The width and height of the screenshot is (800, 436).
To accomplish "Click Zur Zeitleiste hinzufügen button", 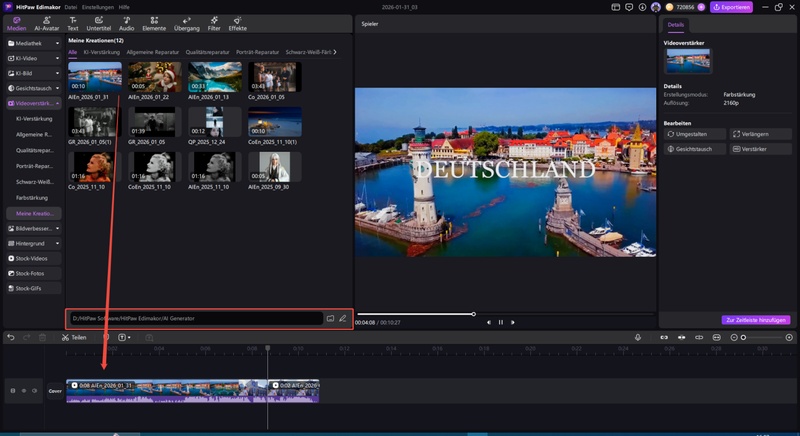I will (x=756, y=320).
